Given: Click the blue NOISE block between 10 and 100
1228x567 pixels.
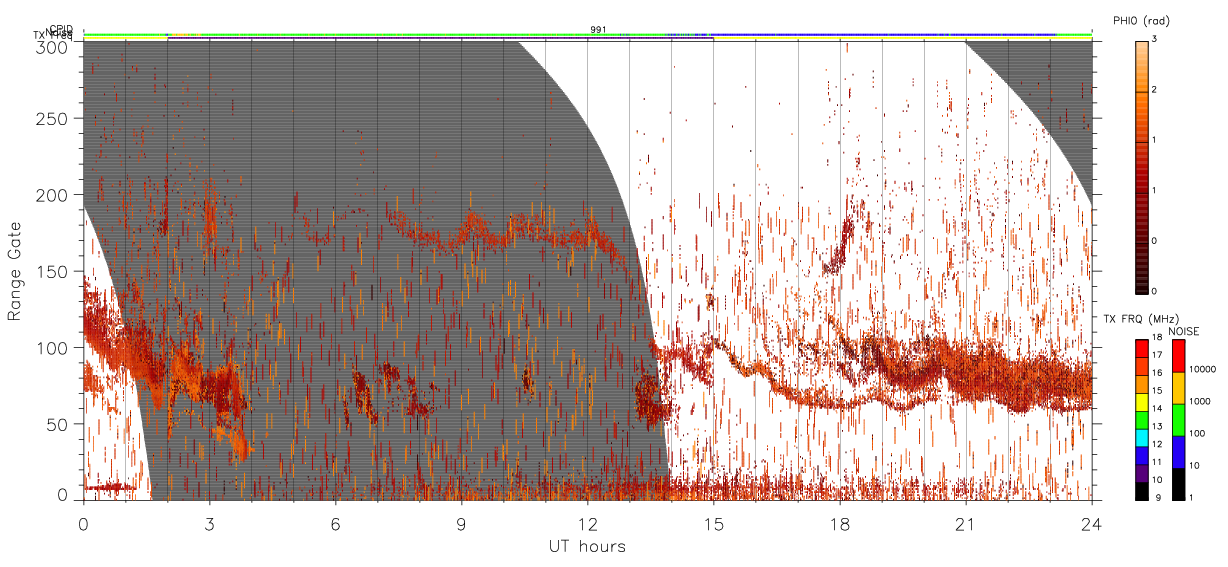Looking at the screenshot, I should [x=1179, y=452].
